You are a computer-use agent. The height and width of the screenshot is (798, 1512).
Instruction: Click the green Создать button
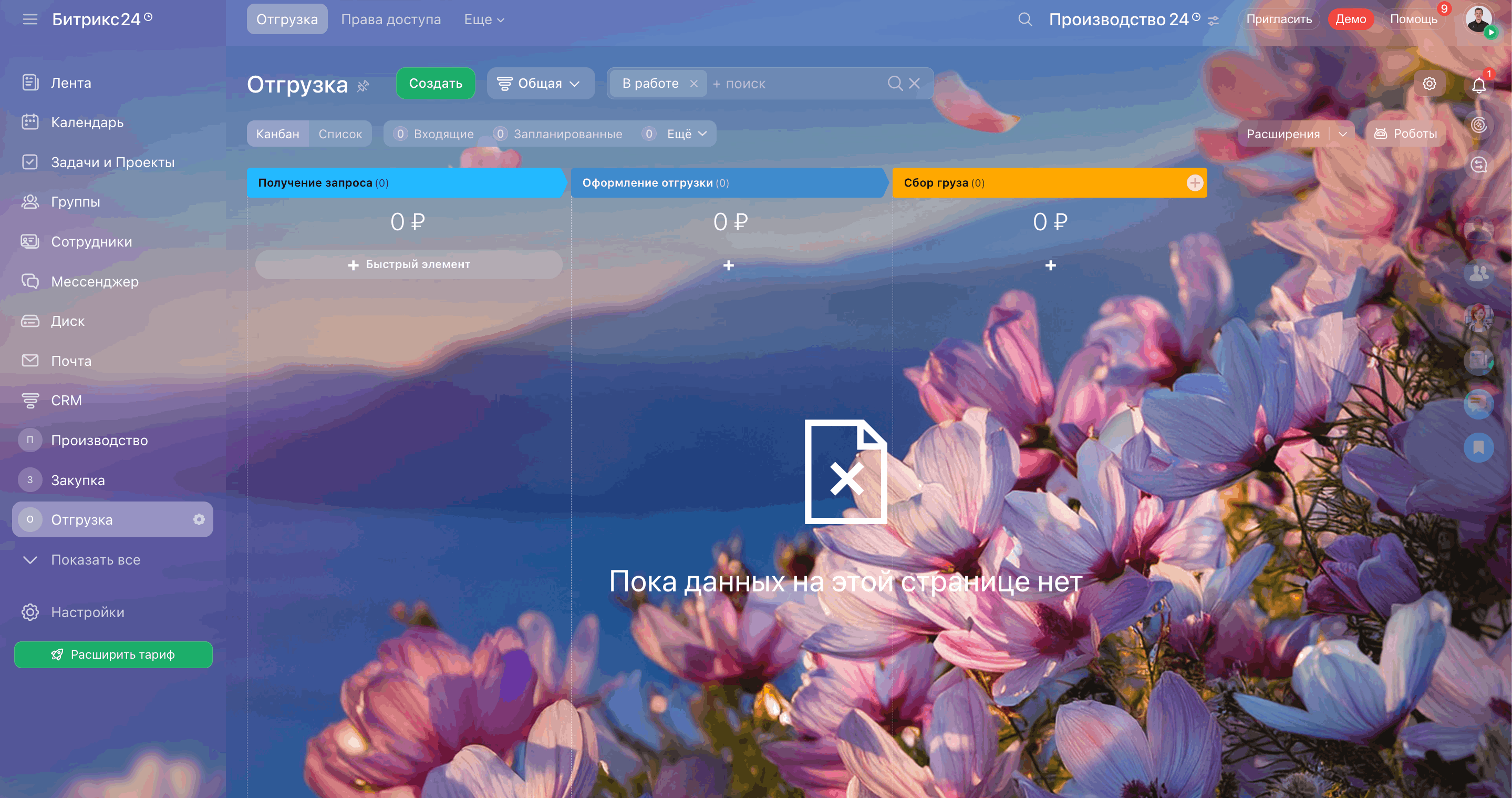point(435,84)
